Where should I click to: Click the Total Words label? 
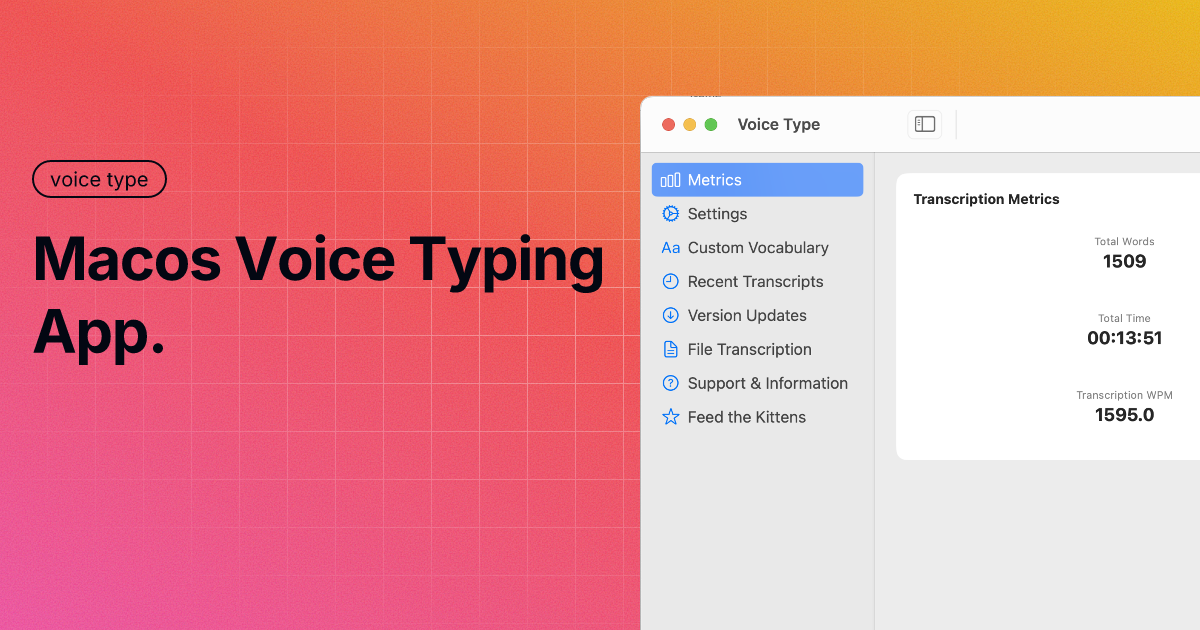click(1124, 241)
